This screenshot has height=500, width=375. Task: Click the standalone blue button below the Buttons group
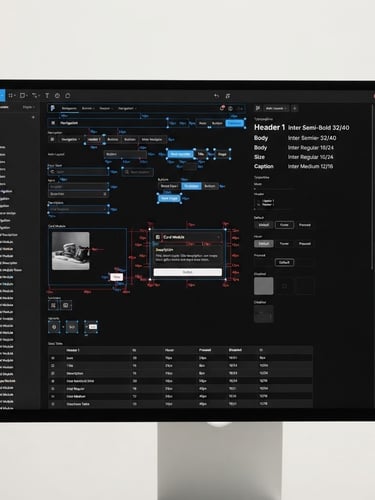(169, 198)
